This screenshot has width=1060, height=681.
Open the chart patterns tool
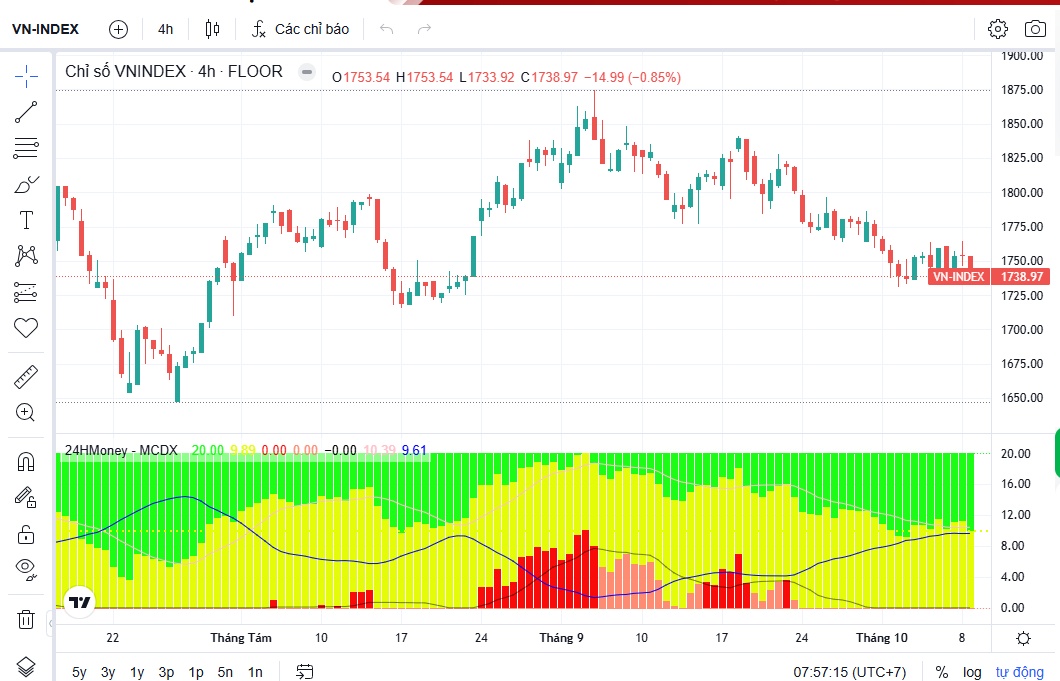pos(26,256)
